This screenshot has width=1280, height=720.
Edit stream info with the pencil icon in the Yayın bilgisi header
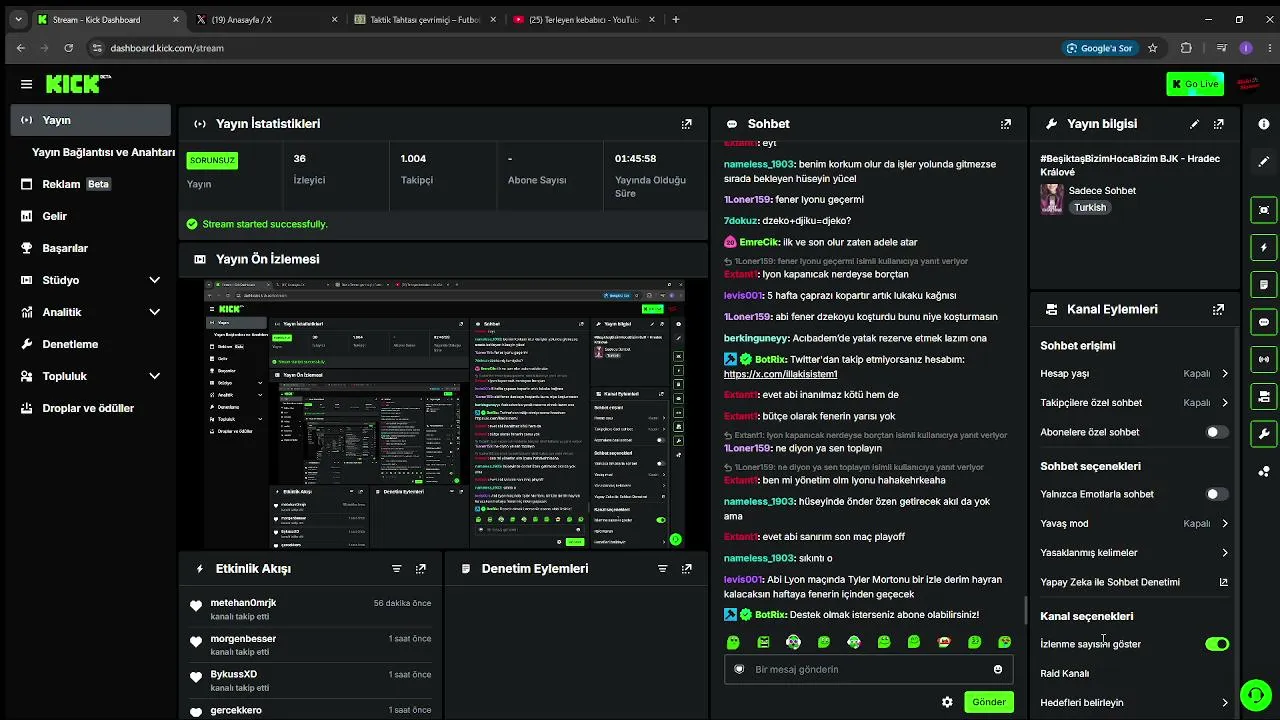(1194, 124)
